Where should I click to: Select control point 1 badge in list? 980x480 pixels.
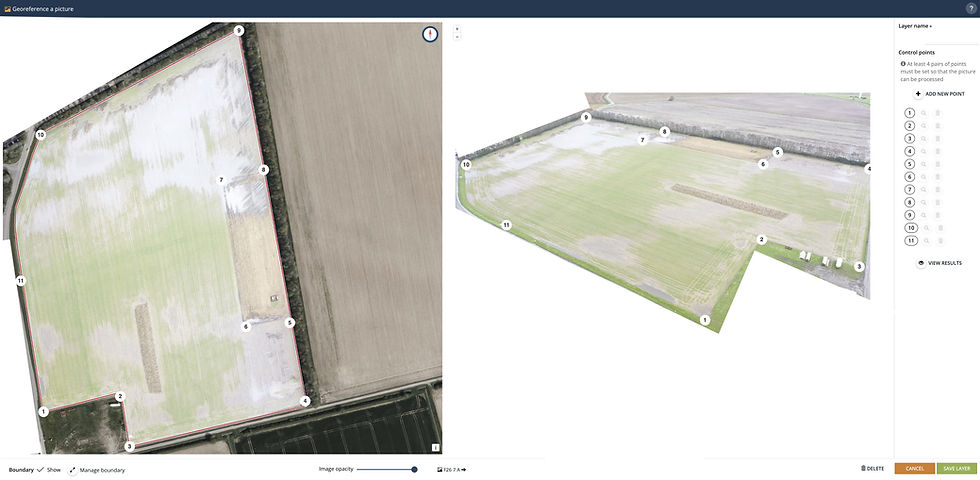910,113
